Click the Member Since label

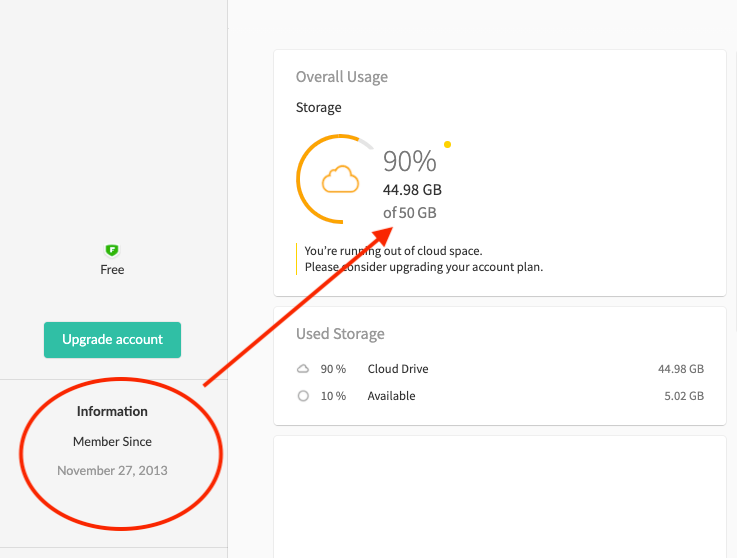112,441
